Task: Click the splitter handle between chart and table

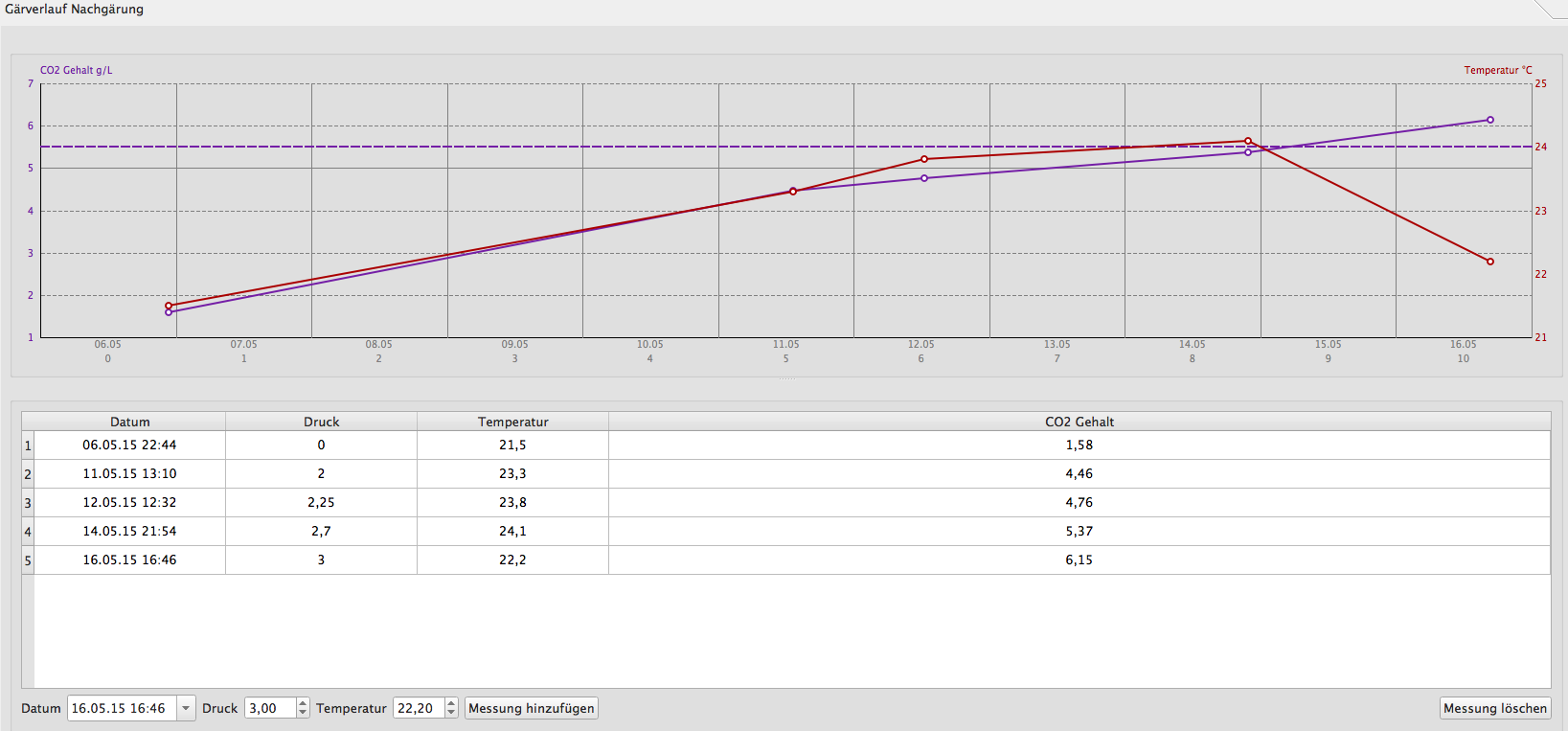Action: [x=785, y=380]
